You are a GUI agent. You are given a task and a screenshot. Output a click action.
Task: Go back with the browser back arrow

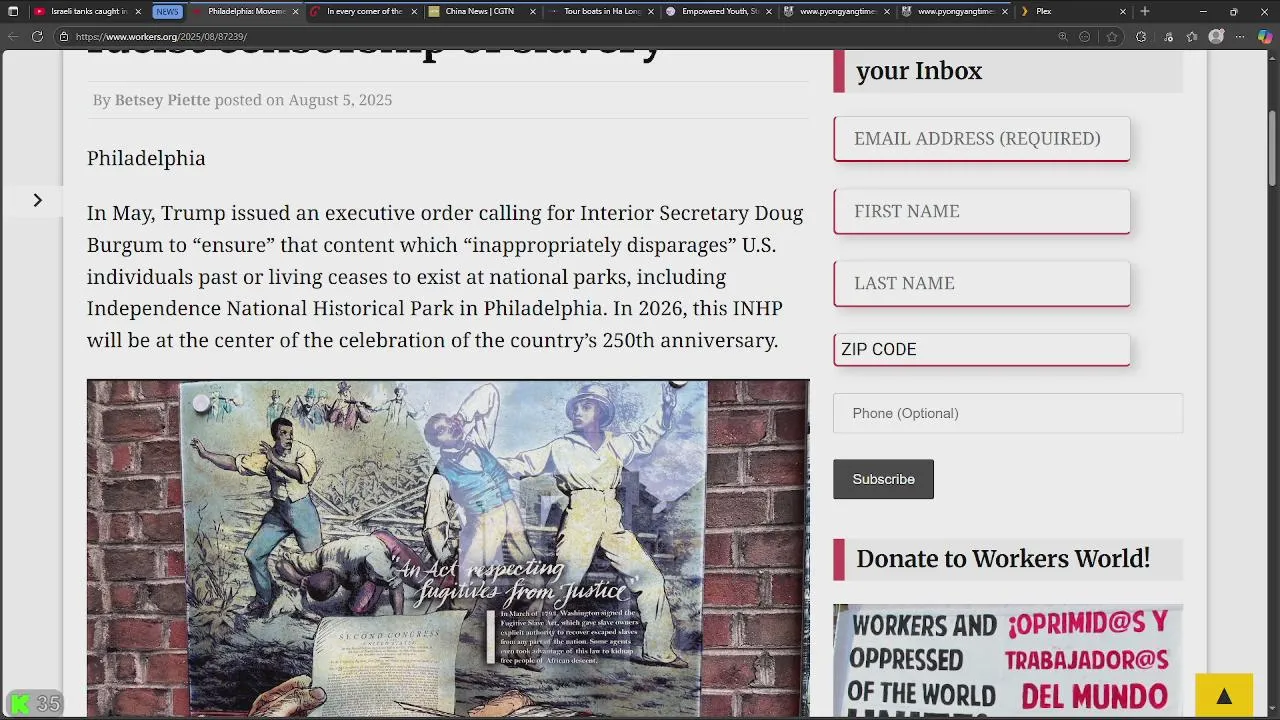(x=13, y=37)
